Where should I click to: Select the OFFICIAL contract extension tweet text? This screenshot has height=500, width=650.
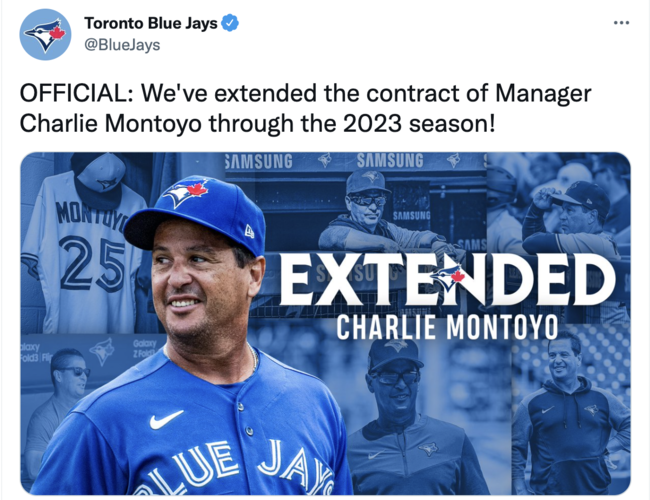(306, 112)
